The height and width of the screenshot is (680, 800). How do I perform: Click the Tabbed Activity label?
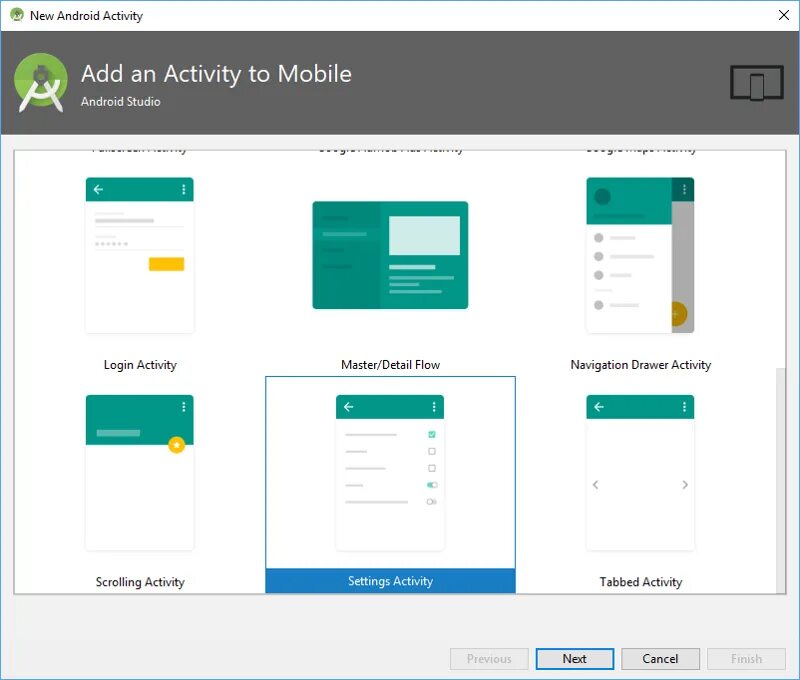click(641, 582)
